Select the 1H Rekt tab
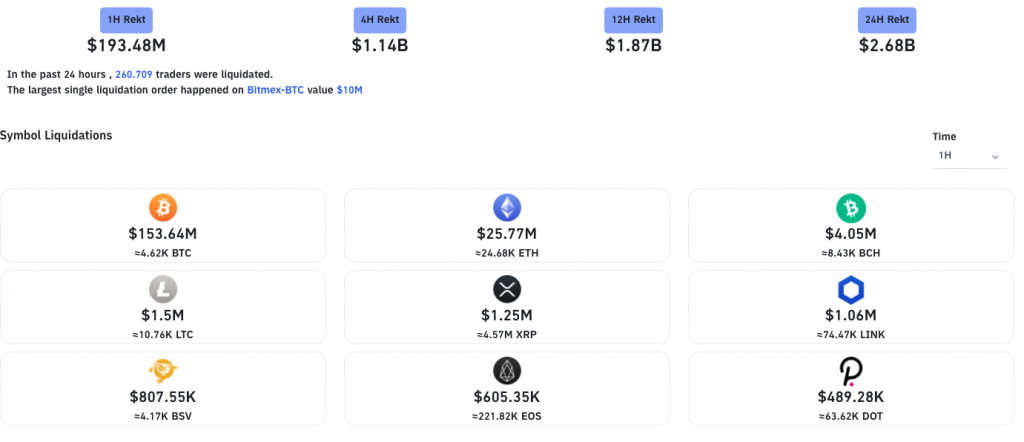 click(x=129, y=20)
